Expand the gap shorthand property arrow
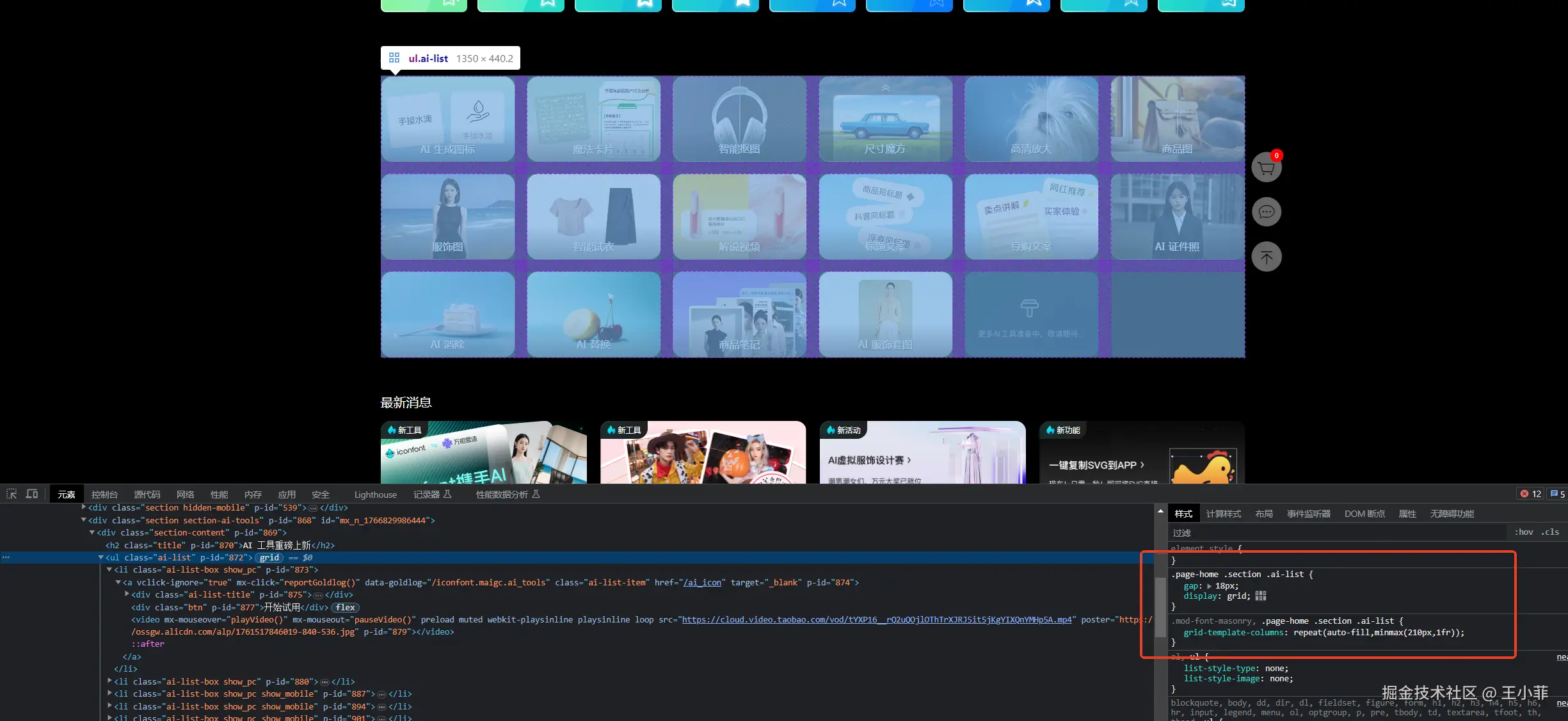Viewport: 1568px width, 721px height. (x=1209, y=586)
